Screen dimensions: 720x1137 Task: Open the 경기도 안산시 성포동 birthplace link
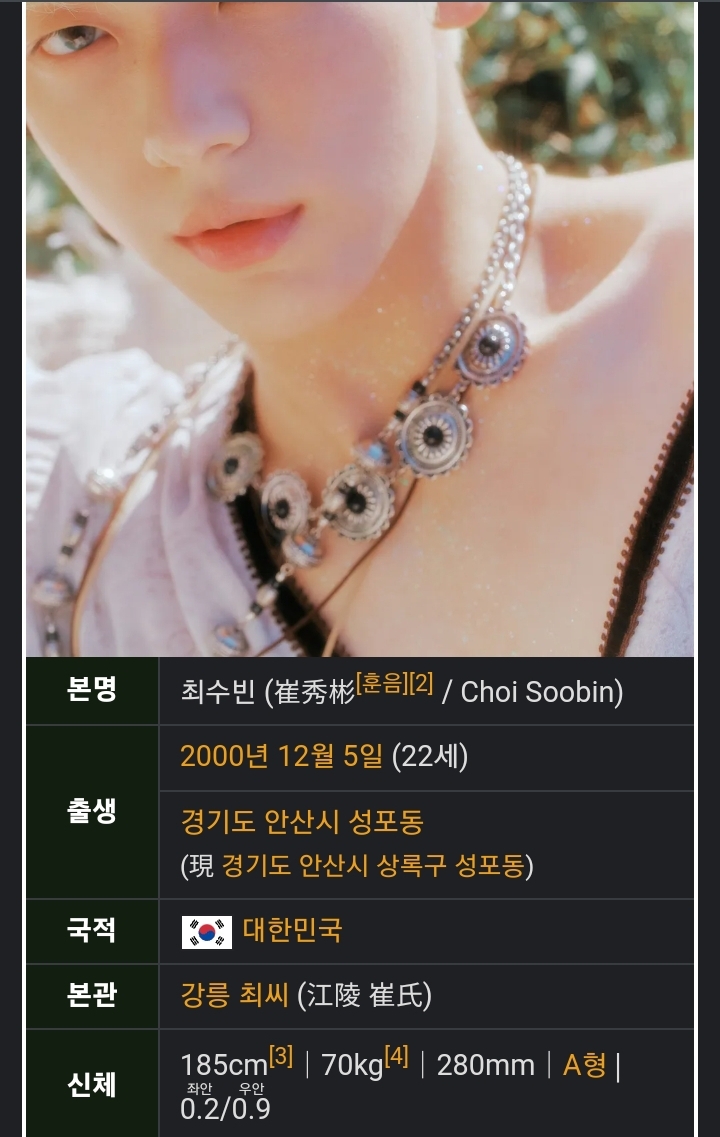click(x=302, y=822)
